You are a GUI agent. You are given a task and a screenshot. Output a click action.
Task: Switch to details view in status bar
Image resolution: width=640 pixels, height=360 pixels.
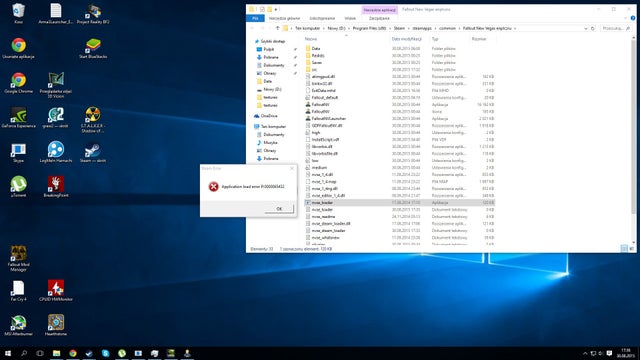point(624,248)
